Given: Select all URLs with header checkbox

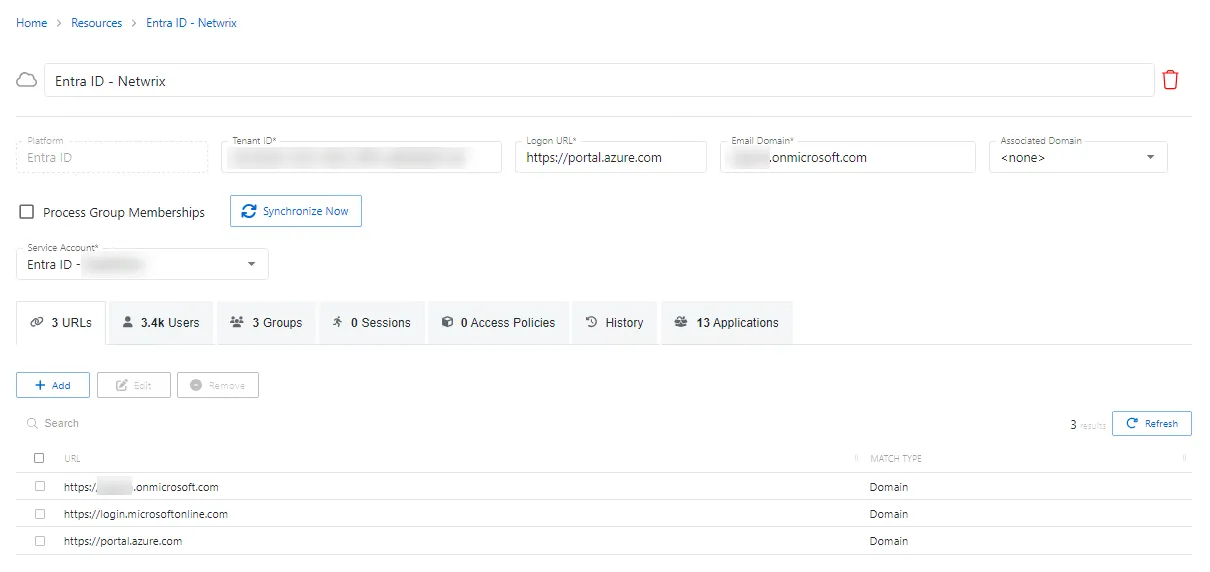Looking at the screenshot, I should pyautogui.click(x=39, y=458).
